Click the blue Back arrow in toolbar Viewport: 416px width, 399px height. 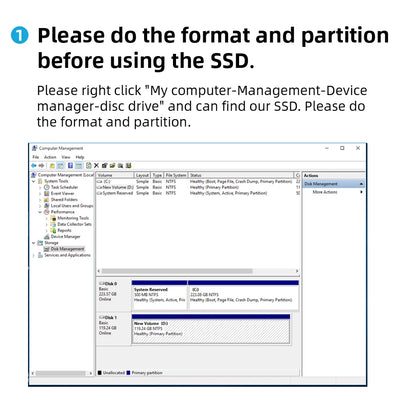tap(34, 165)
